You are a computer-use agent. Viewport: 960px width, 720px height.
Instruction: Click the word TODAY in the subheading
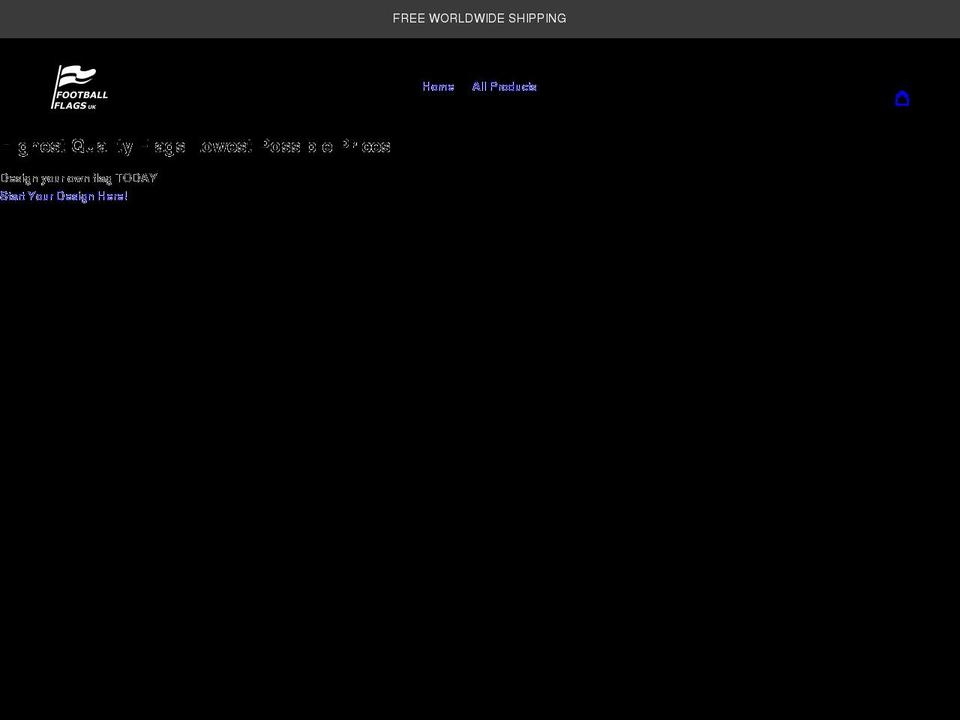tap(136, 178)
